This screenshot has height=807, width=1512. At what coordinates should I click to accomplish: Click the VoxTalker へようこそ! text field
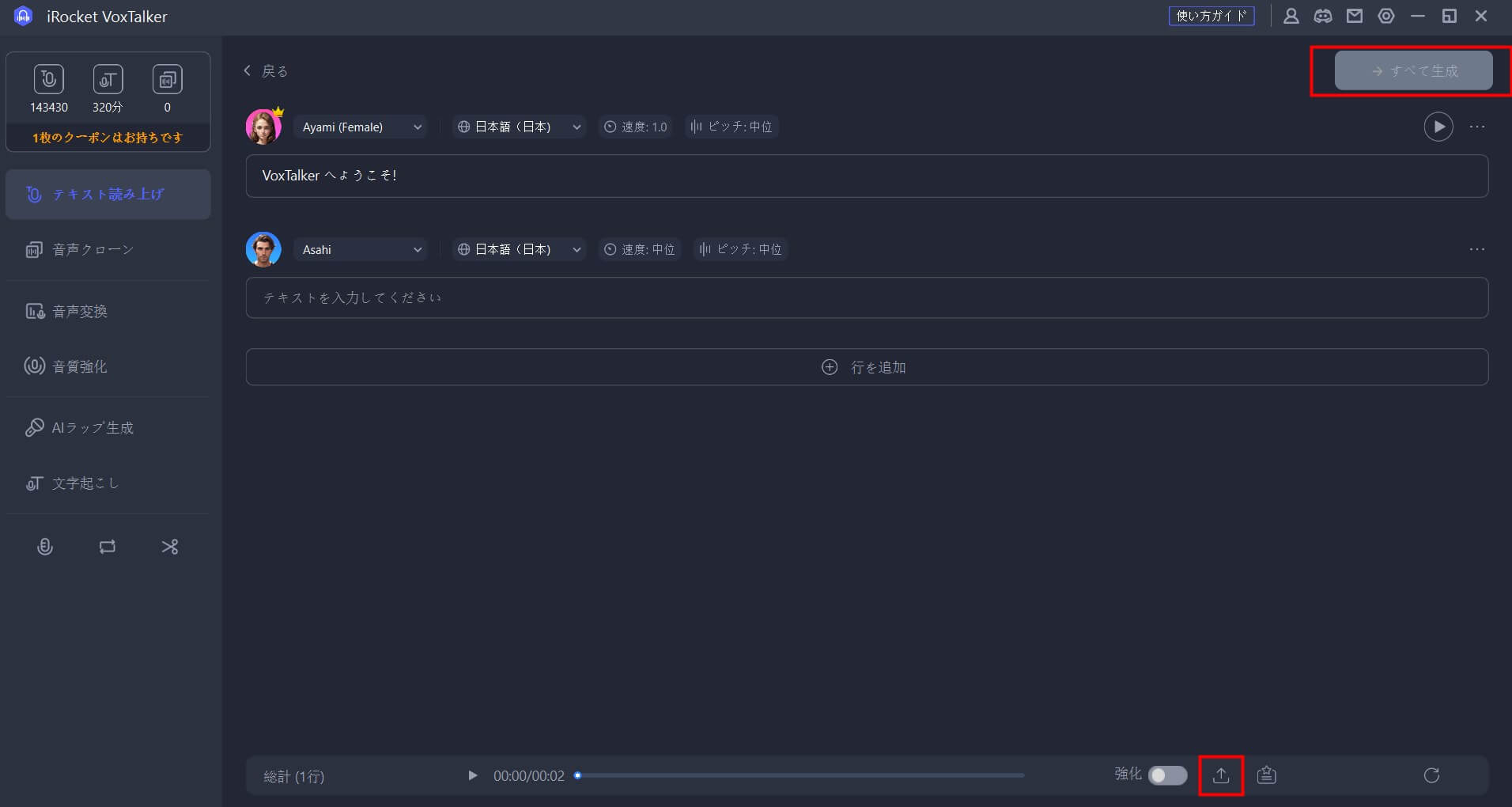pos(867,176)
